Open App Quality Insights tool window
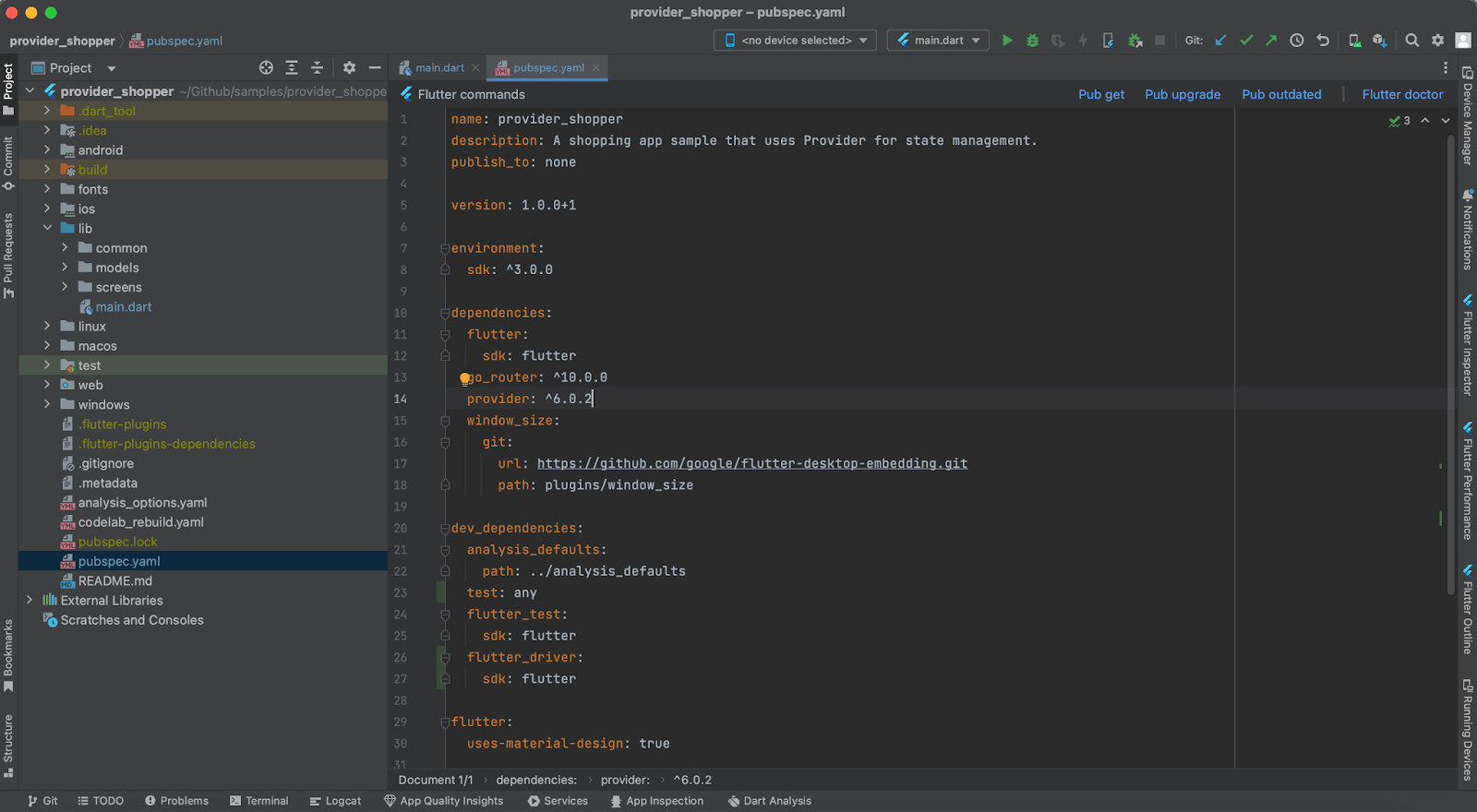 [x=443, y=801]
